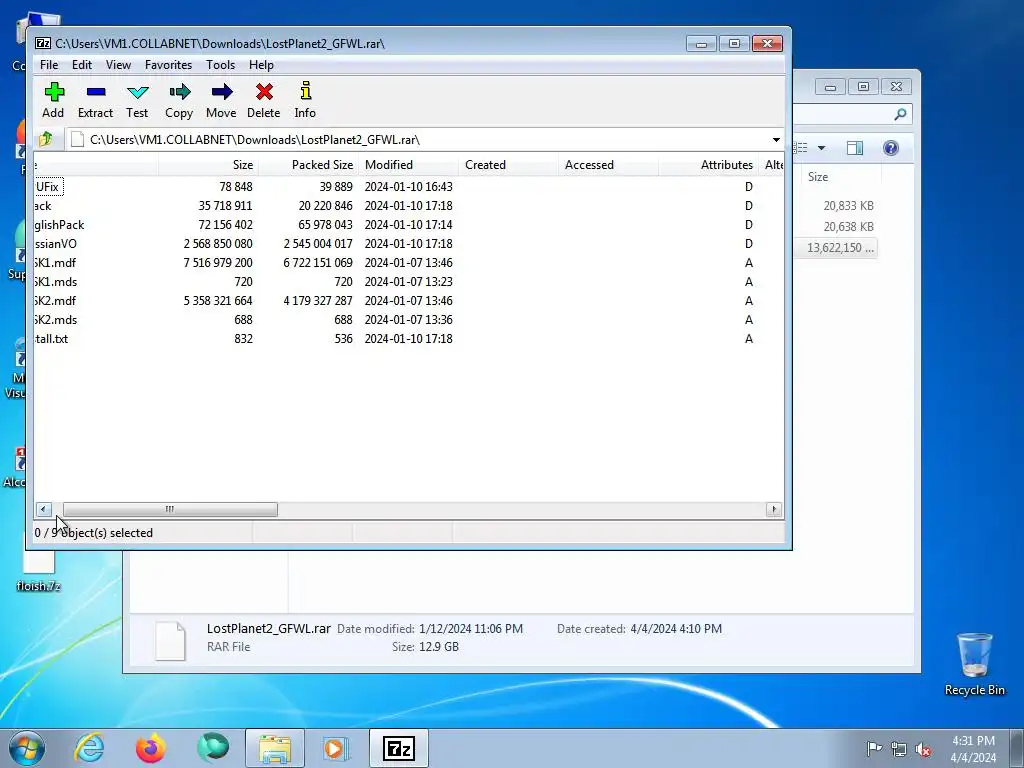This screenshot has width=1024, height=768.
Task: Click Action Center flag tray icon
Action: pyautogui.click(x=874, y=748)
